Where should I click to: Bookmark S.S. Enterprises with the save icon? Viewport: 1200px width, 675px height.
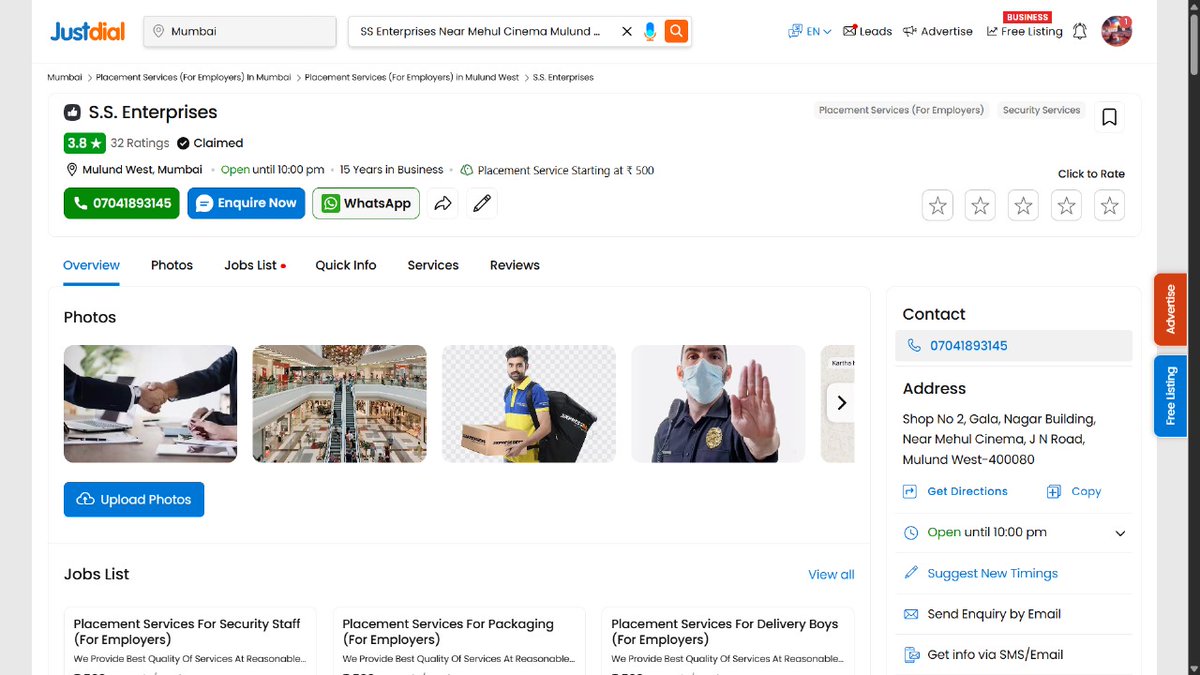[1109, 117]
